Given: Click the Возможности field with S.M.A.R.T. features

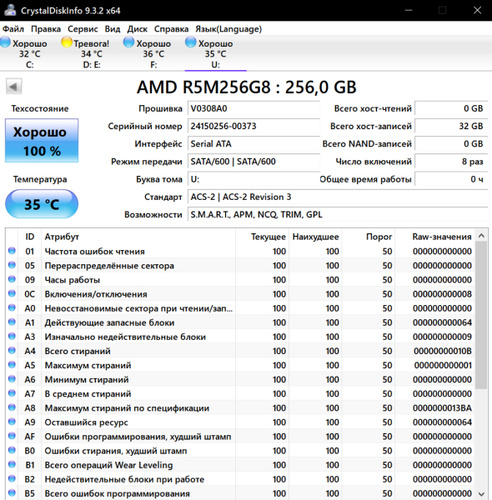Looking at the screenshot, I should click(338, 214).
